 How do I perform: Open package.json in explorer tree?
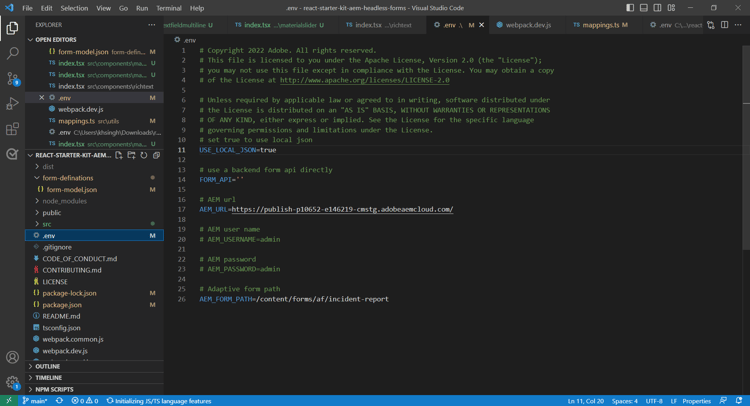tap(94, 305)
